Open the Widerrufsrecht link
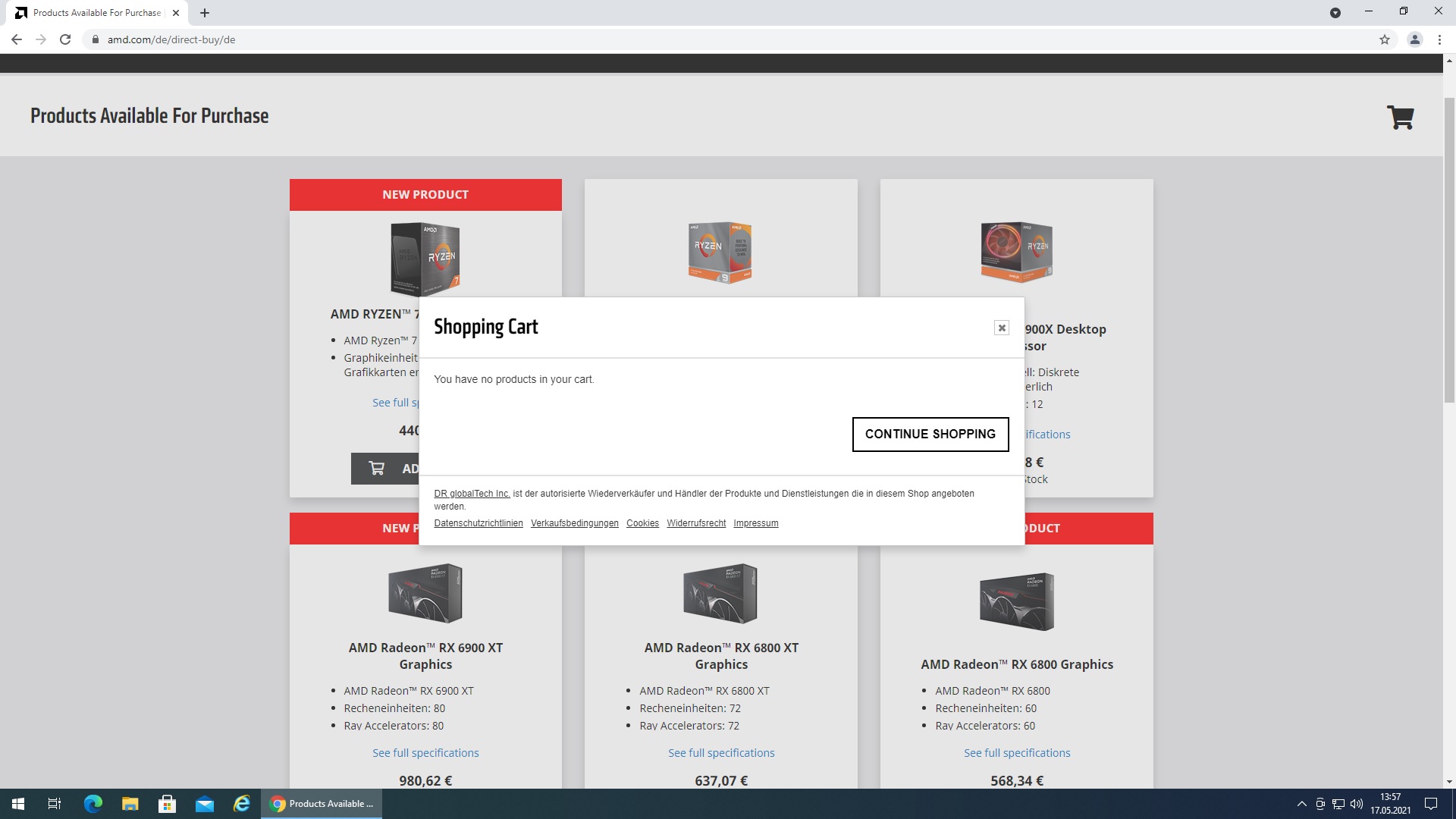This screenshot has width=1456, height=819. [695, 523]
